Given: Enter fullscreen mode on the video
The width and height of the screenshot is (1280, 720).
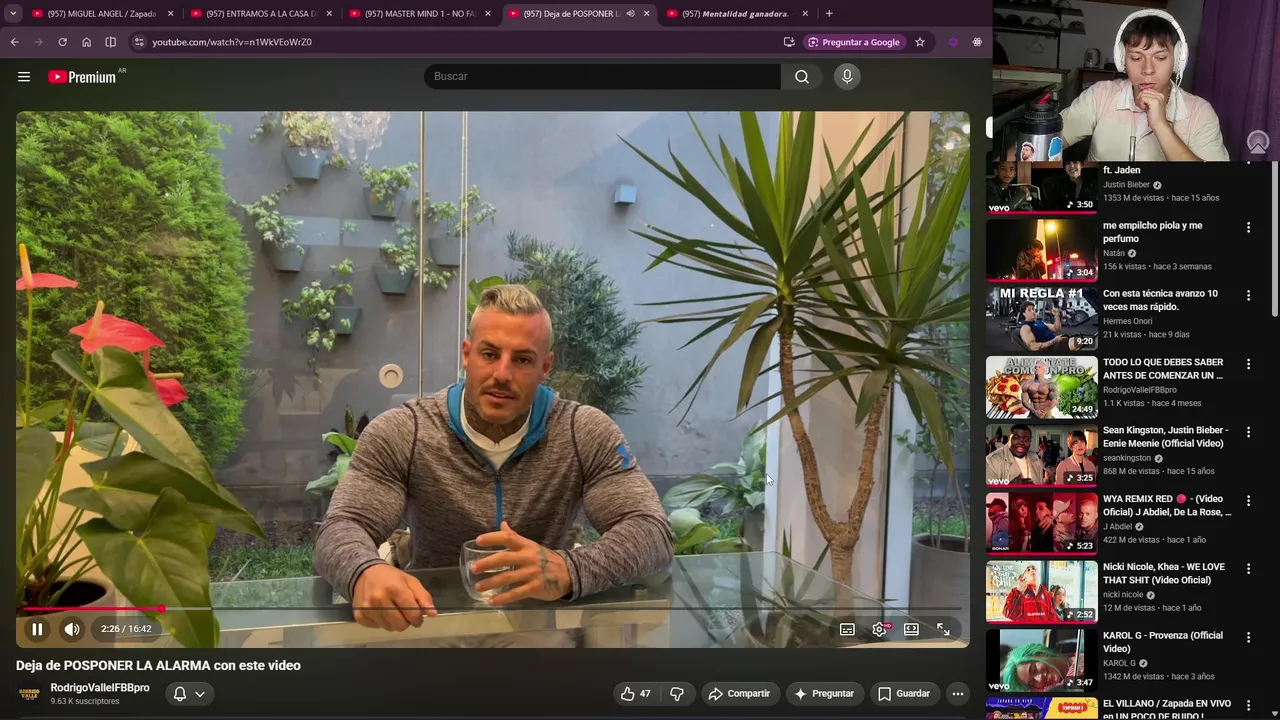Looking at the screenshot, I should 943,629.
